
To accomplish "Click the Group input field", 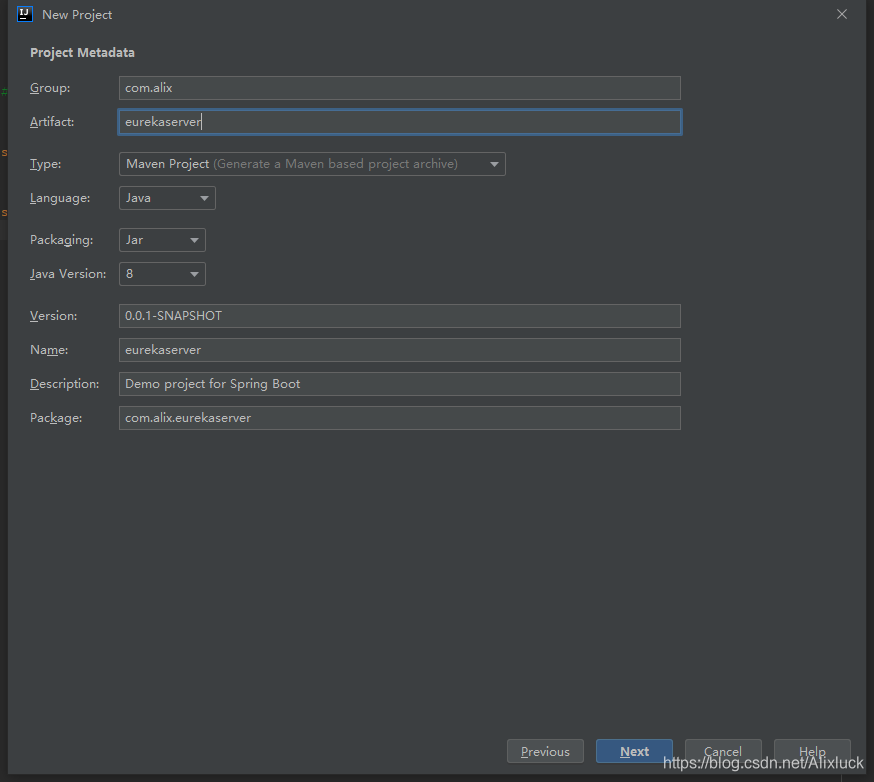I will pos(400,88).
